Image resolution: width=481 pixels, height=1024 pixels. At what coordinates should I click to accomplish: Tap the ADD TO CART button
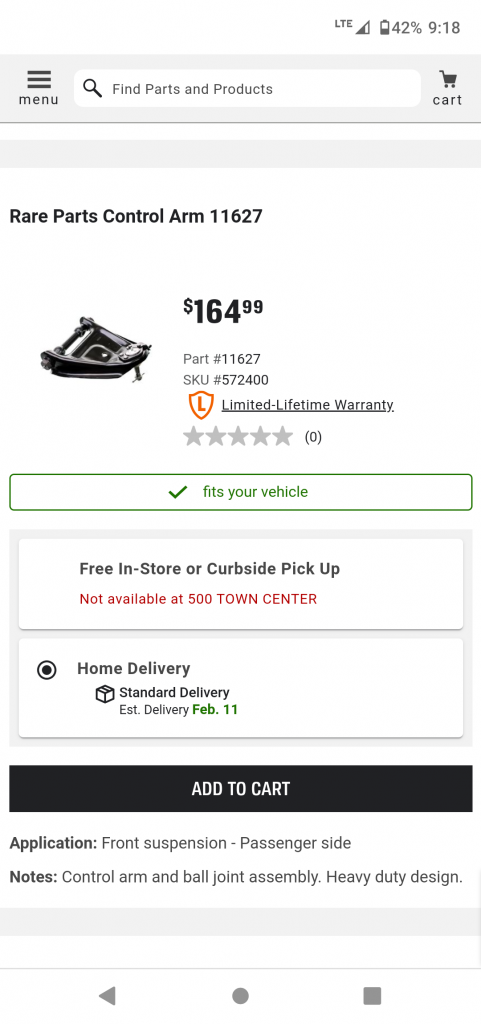241,788
